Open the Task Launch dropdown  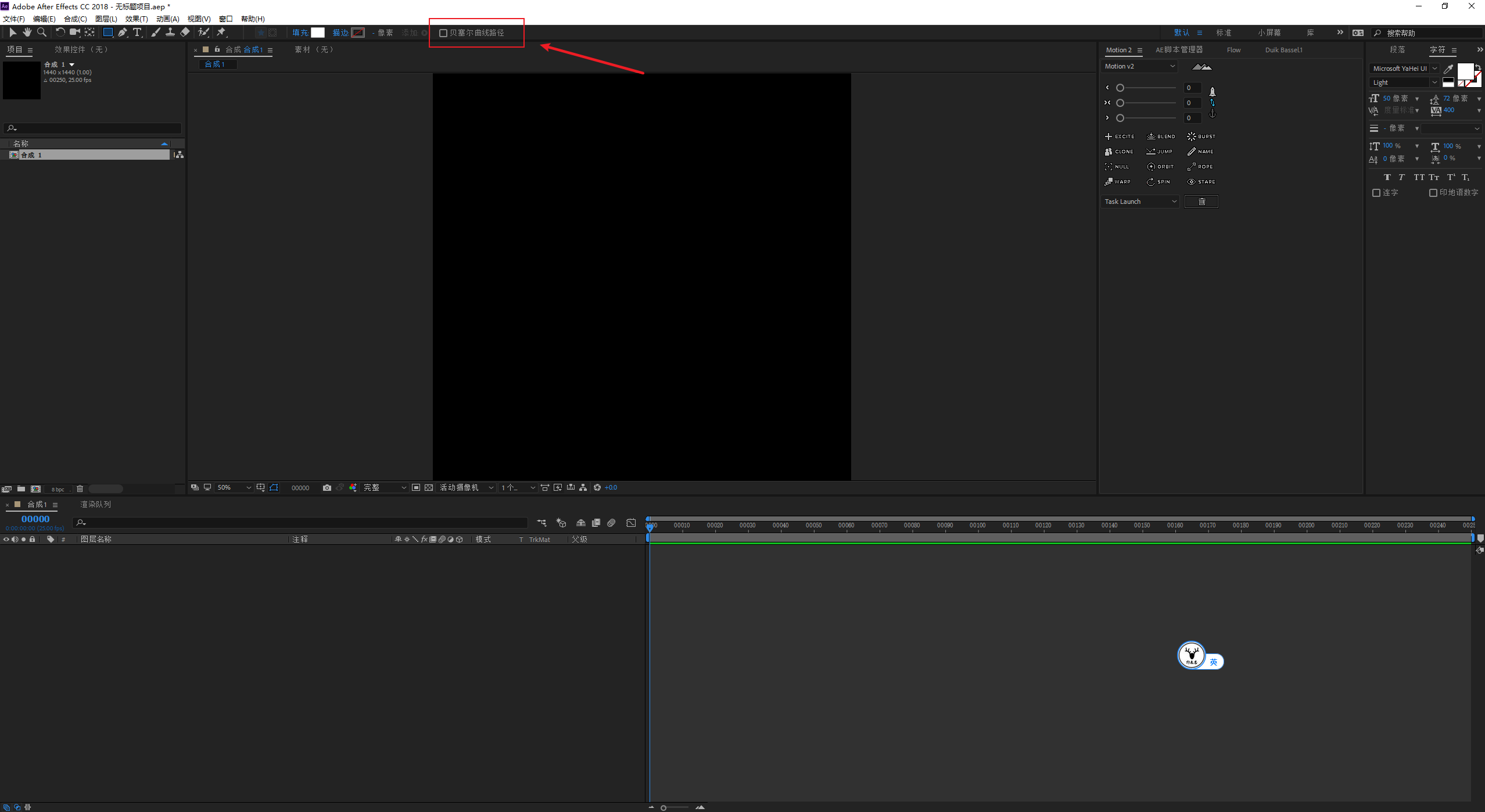tap(1140, 202)
